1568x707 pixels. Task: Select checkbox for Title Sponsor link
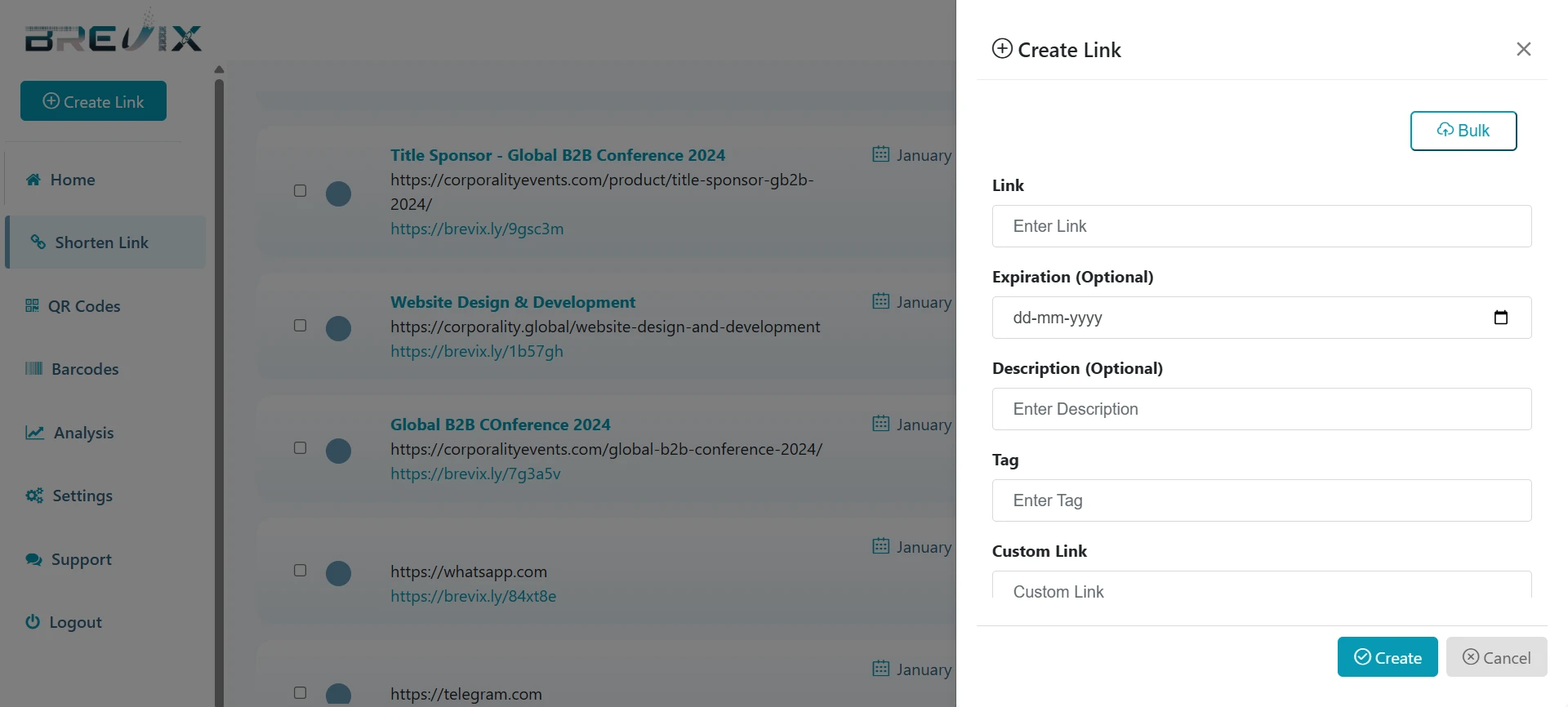point(300,190)
